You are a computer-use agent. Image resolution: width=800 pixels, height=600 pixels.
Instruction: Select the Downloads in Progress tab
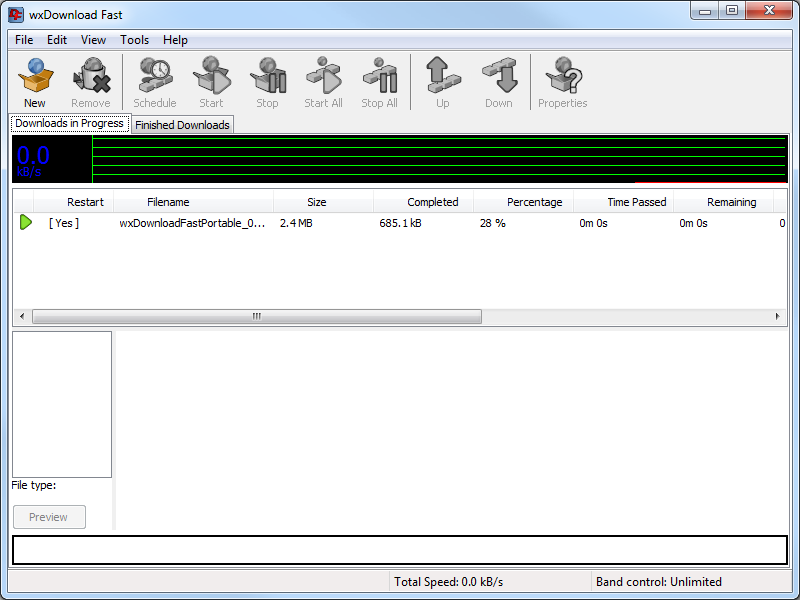pos(69,124)
